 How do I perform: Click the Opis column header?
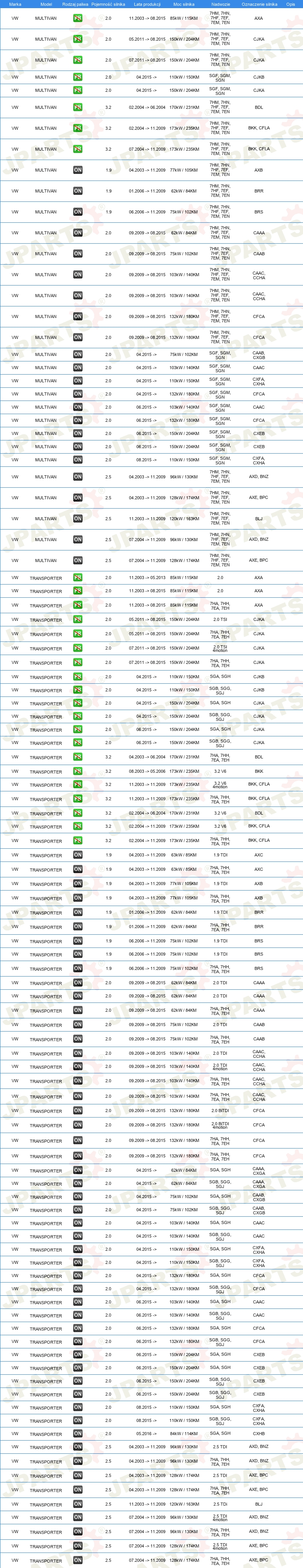tap(291, 4)
